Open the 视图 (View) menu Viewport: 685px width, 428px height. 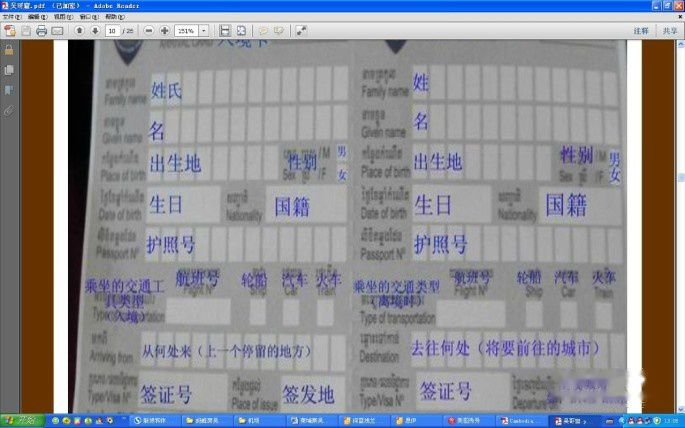62,17
